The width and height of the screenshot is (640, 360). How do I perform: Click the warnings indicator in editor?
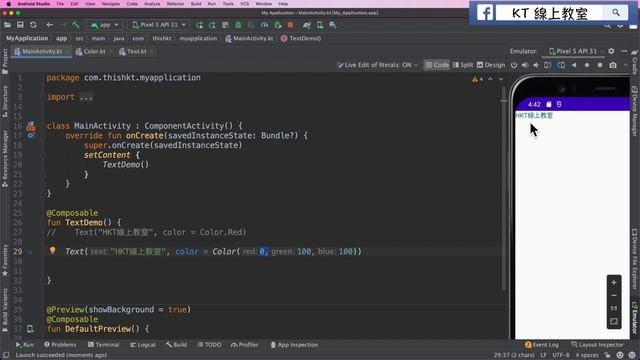pos(477,79)
